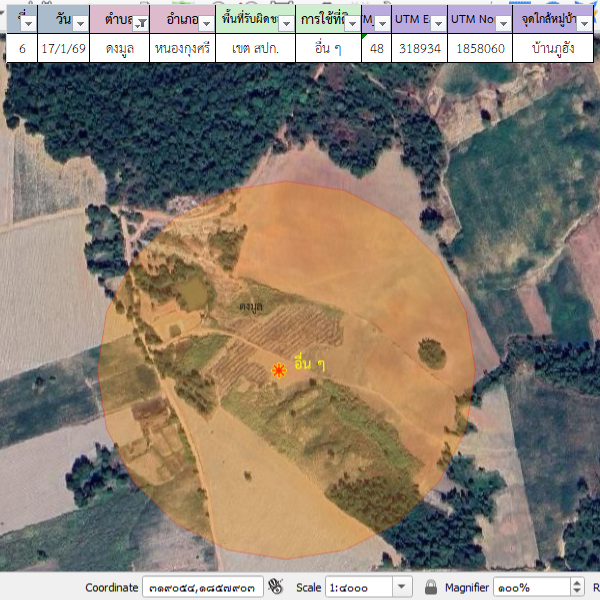Open the UTM E column filter
Image resolution: width=600 pixels, height=600 pixels.
[438, 23]
